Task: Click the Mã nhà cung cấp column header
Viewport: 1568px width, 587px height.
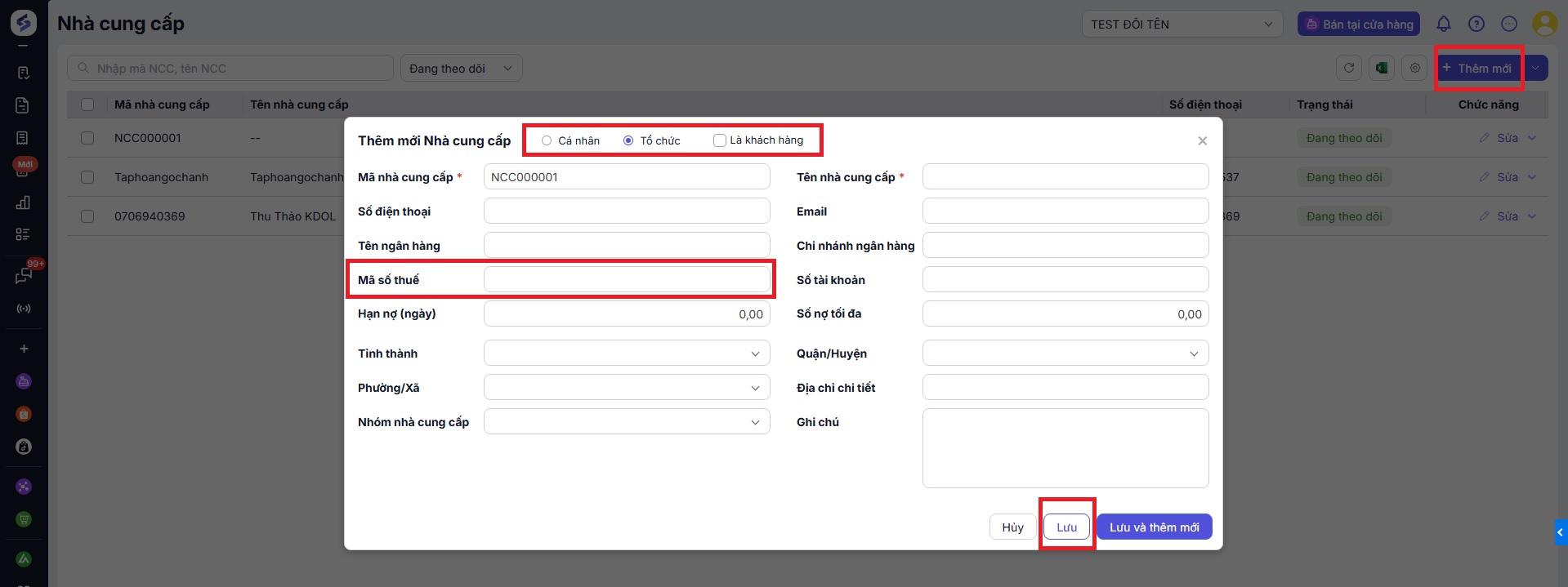Action: 162,105
